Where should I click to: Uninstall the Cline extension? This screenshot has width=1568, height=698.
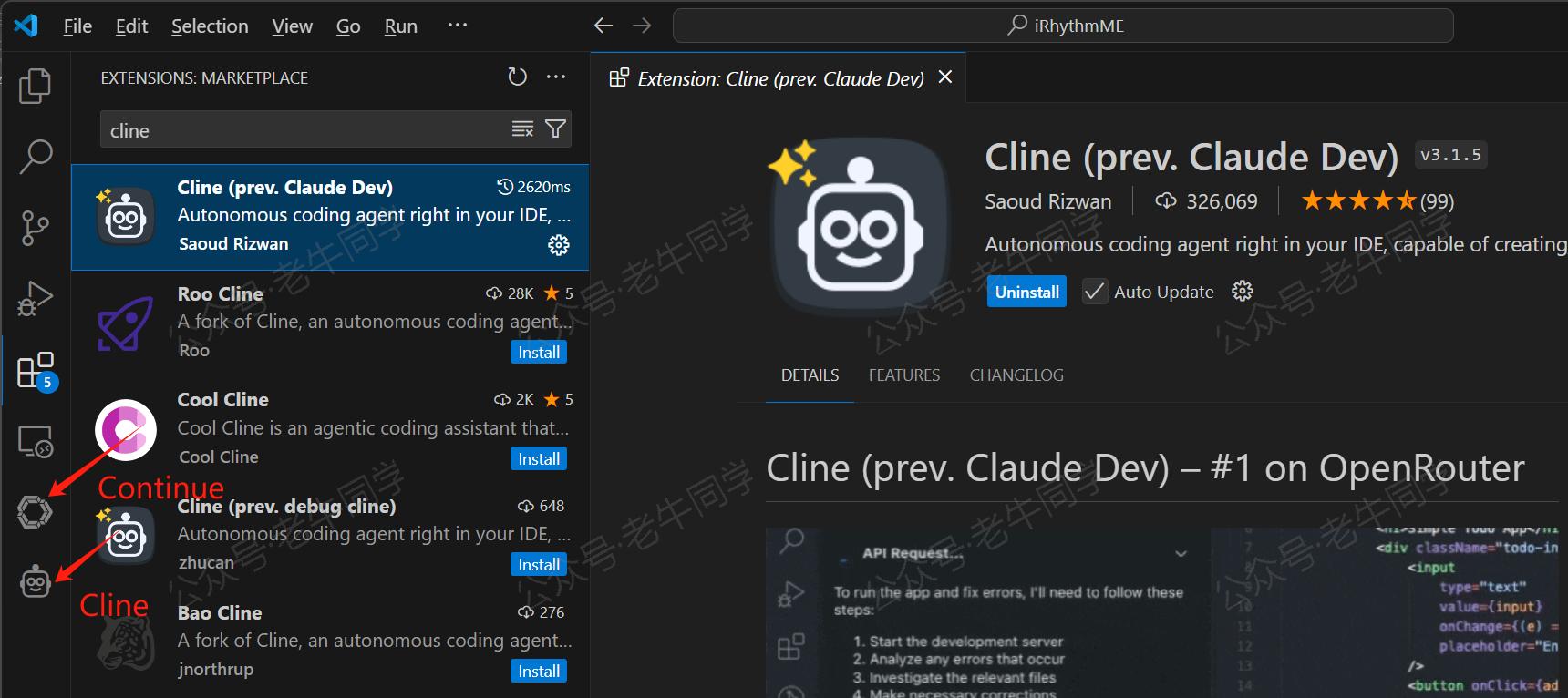(x=1026, y=292)
